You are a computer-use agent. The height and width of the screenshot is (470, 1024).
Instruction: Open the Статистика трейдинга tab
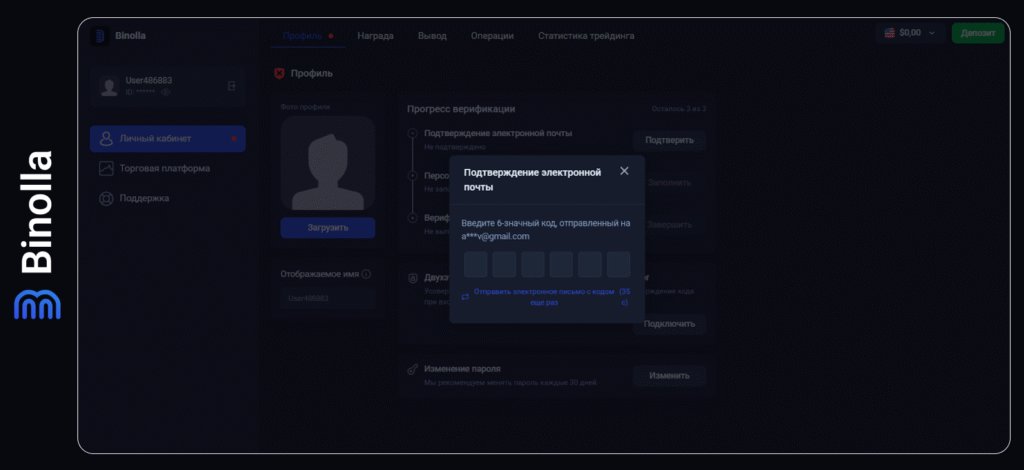coord(585,36)
